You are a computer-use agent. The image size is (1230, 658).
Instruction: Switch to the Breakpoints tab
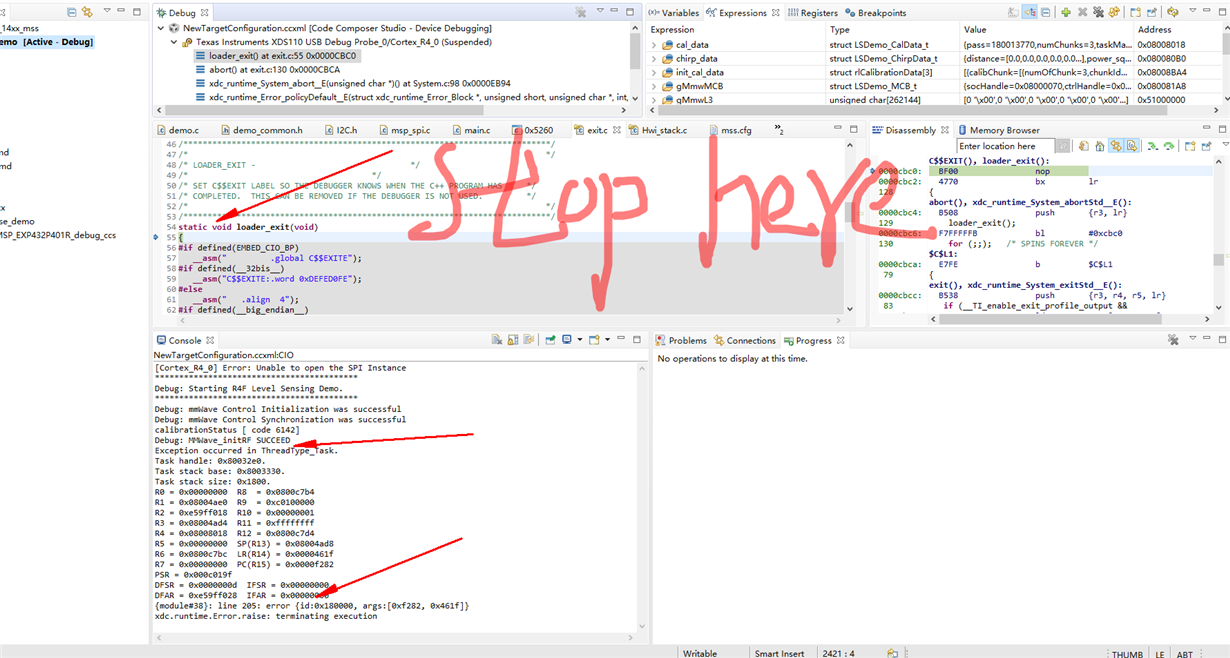tap(875, 13)
